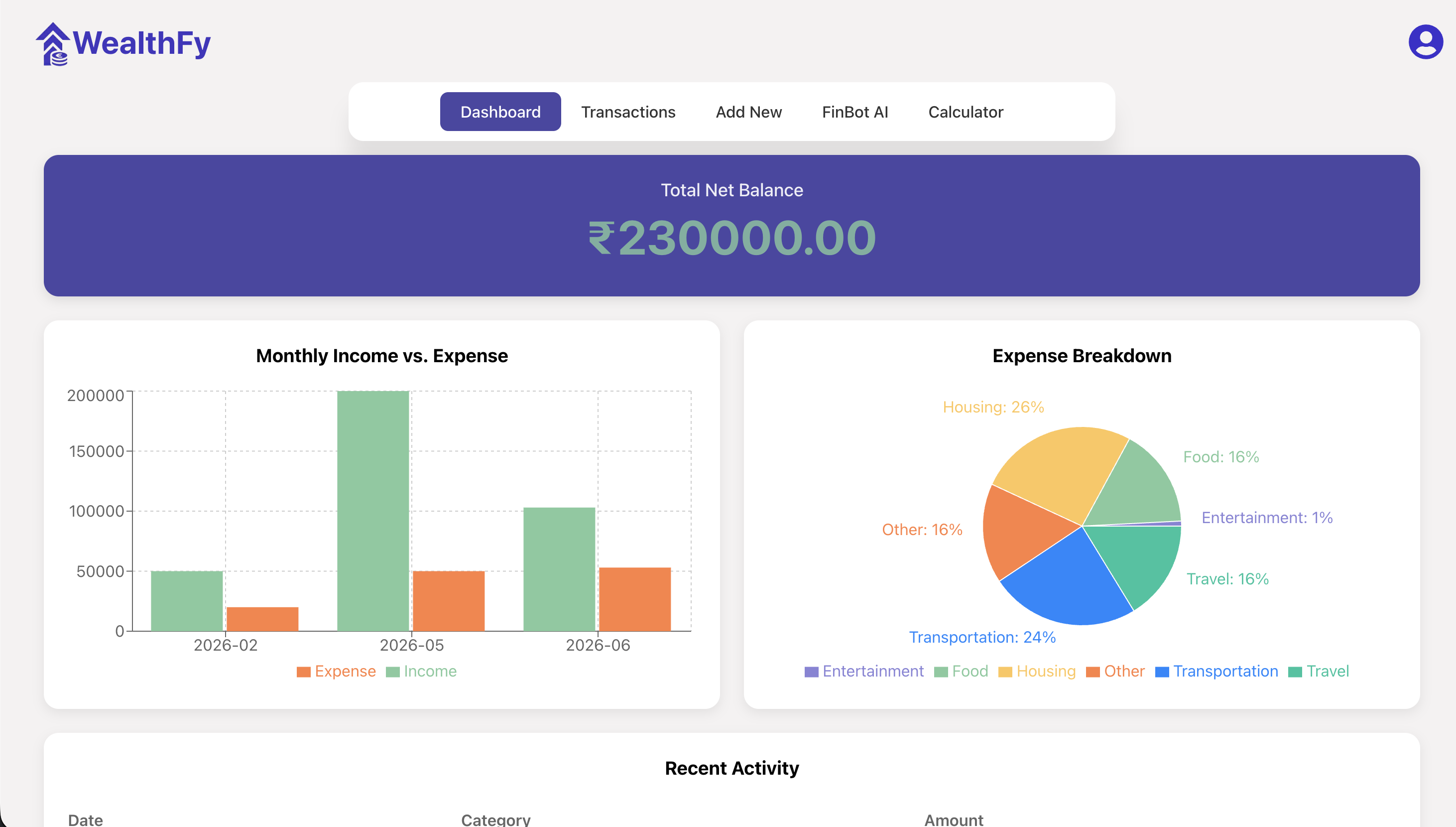
Task: Open the Calculator tab
Action: coord(965,112)
